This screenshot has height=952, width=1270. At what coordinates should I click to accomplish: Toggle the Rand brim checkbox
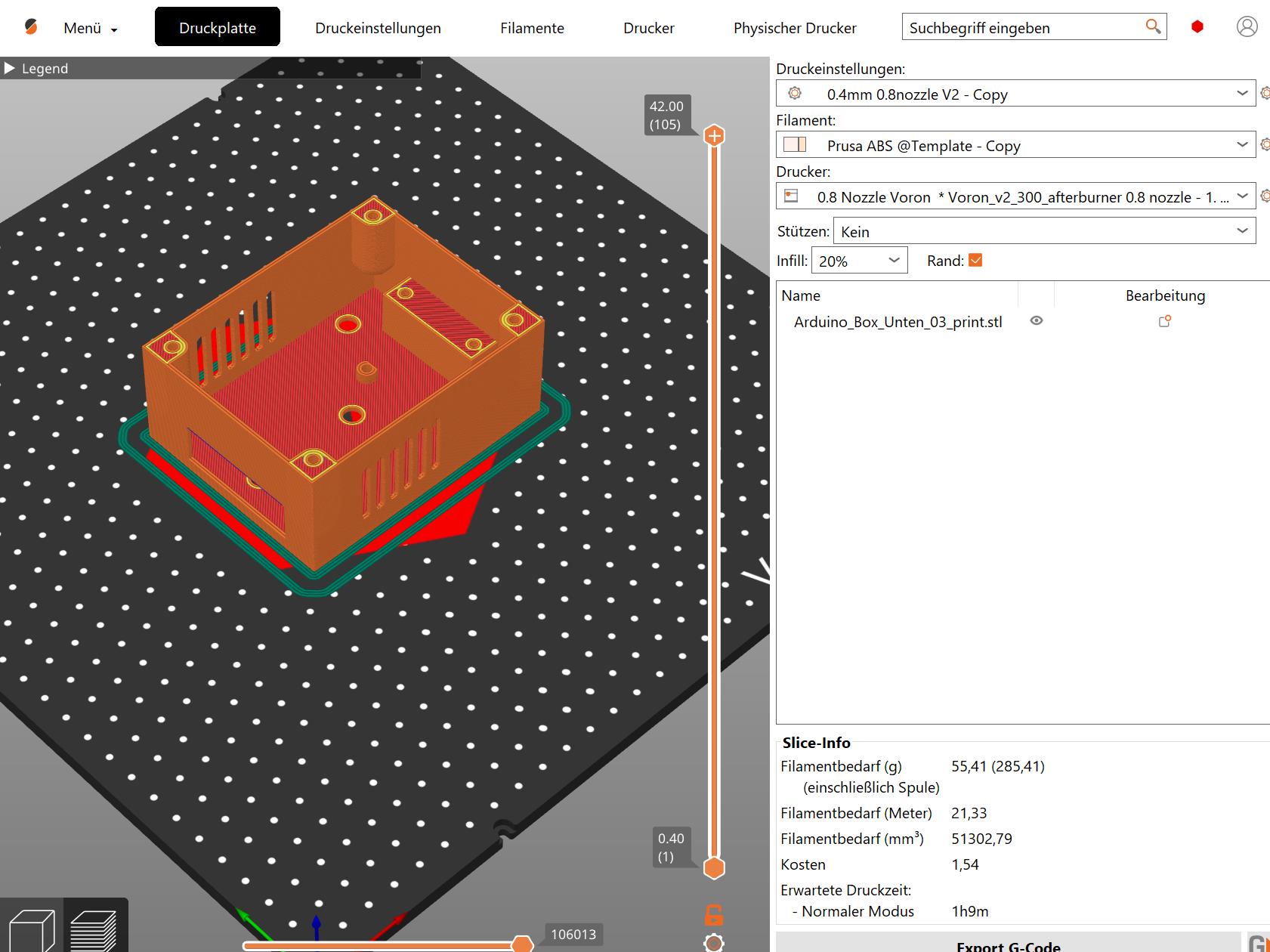click(x=975, y=260)
